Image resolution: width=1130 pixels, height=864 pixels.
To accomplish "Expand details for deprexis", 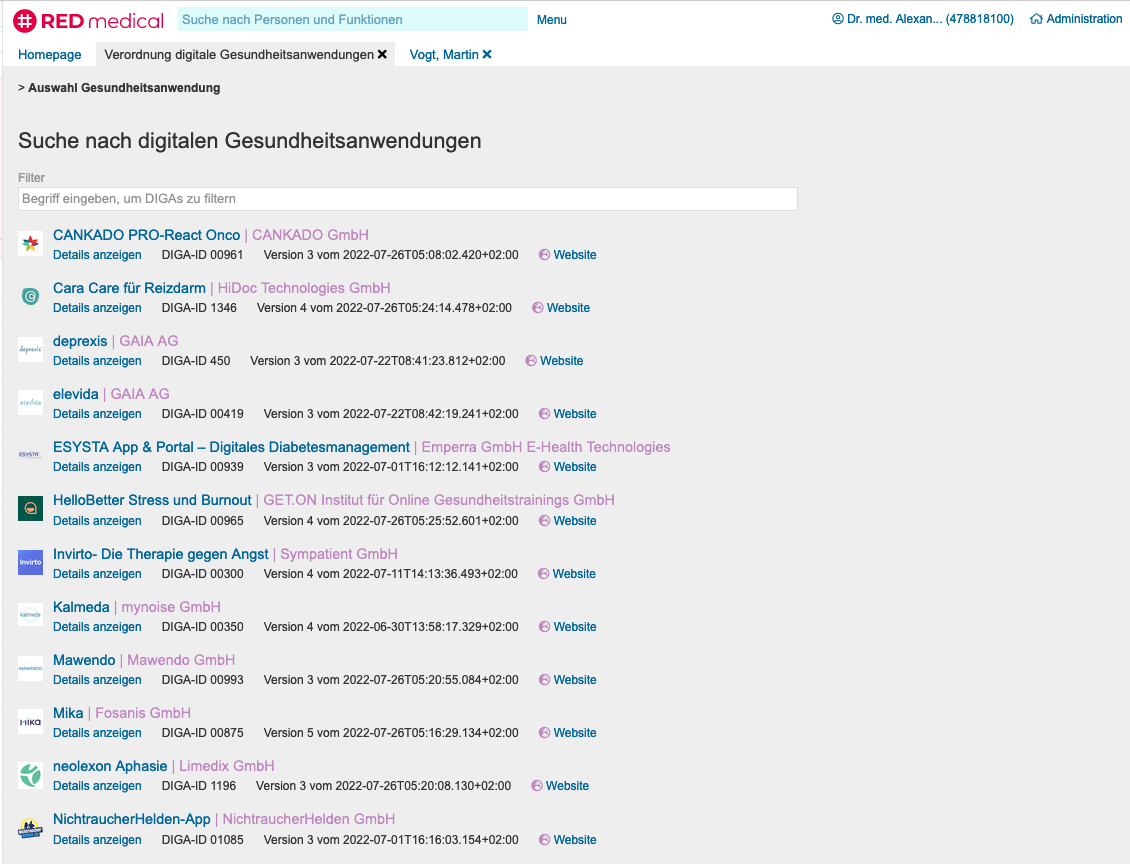I will pyautogui.click(x=97, y=361).
